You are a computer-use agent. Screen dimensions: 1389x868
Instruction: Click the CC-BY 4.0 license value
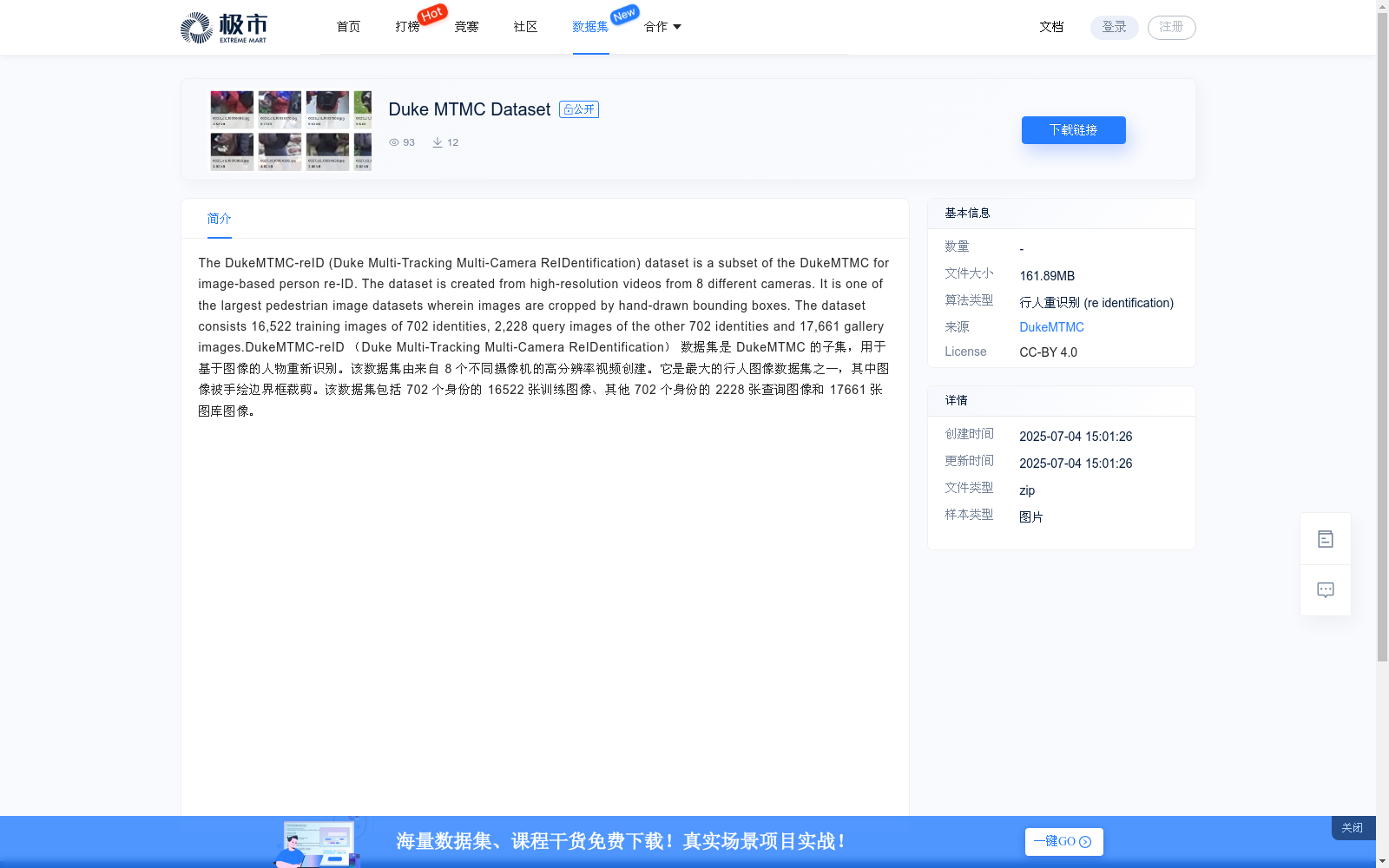pyautogui.click(x=1048, y=352)
